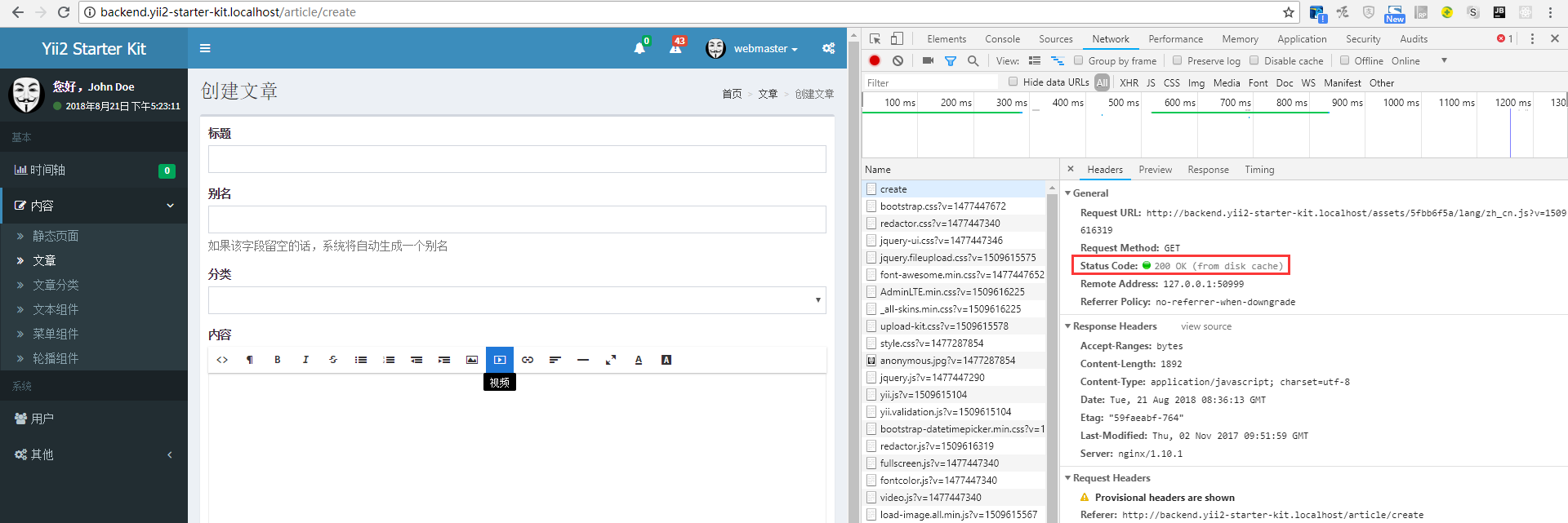Insert video using editor toolbar
This screenshot has height=523, width=1568.
click(x=500, y=360)
